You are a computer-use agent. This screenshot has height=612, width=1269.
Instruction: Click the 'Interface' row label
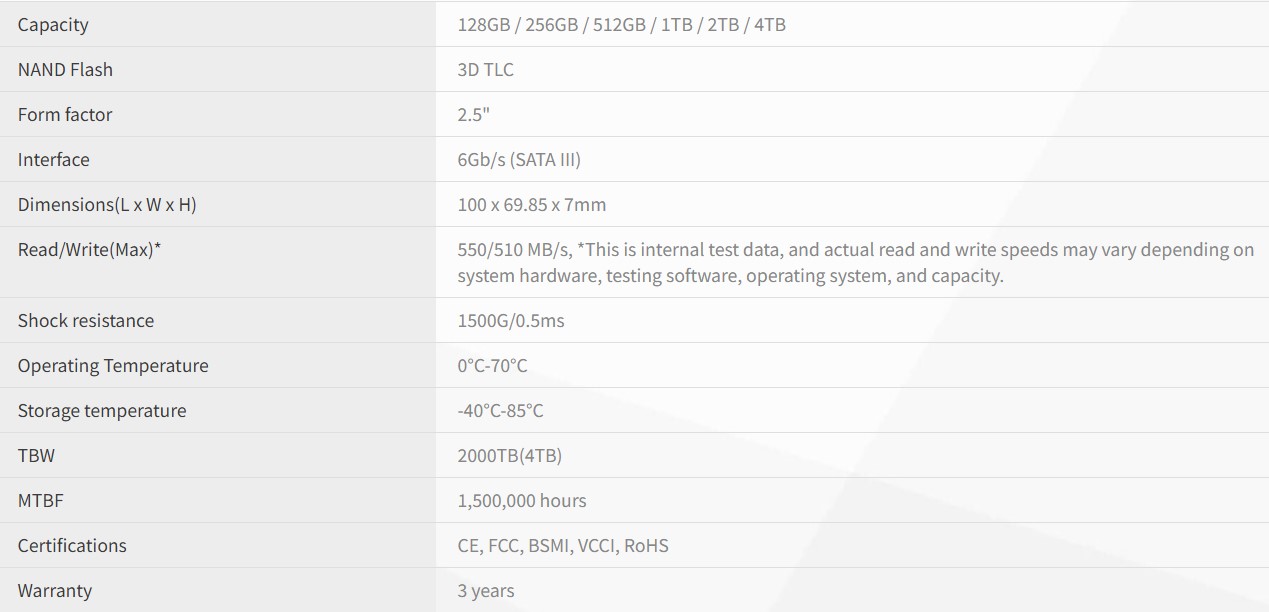click(x=54, y=159)
